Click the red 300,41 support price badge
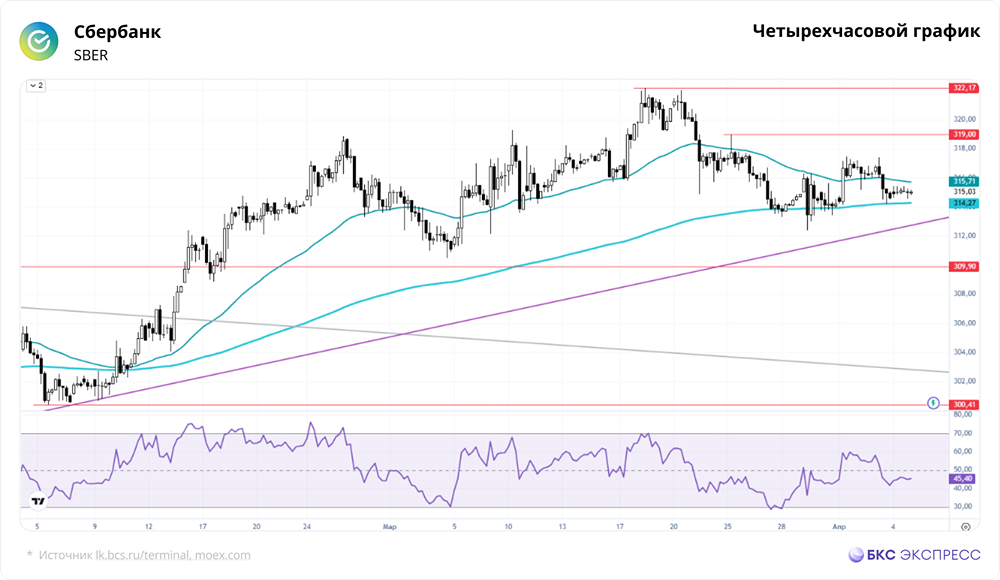The height and width of the screenshot is (580, 1000). click(962, 404)
